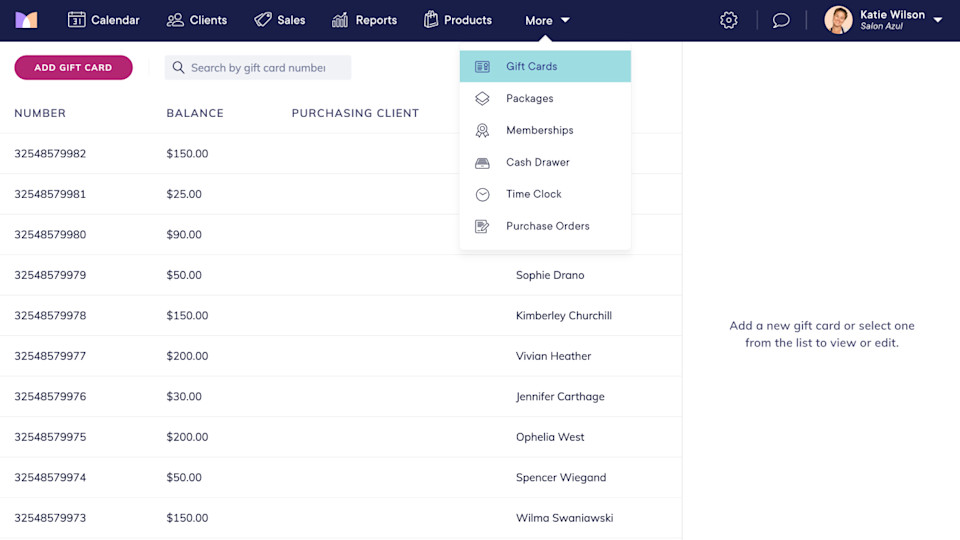Click the Time Clock icon
Image resolution: width=960 pixels, height=540 pixels.
click(x=482, y=194)
